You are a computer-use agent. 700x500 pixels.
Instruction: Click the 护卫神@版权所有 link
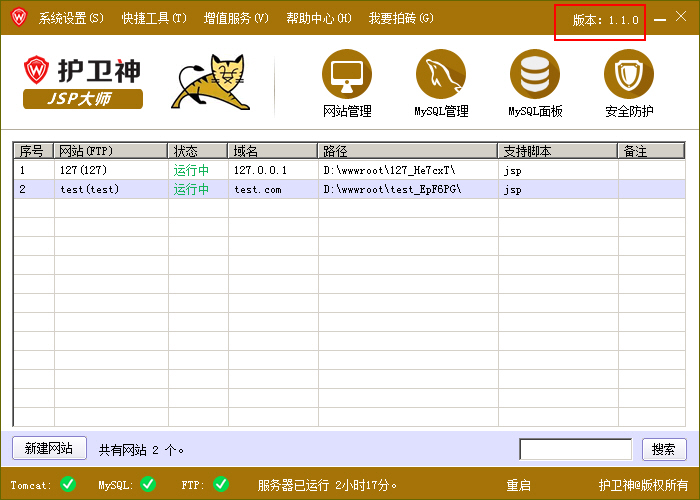coord(643,485)
